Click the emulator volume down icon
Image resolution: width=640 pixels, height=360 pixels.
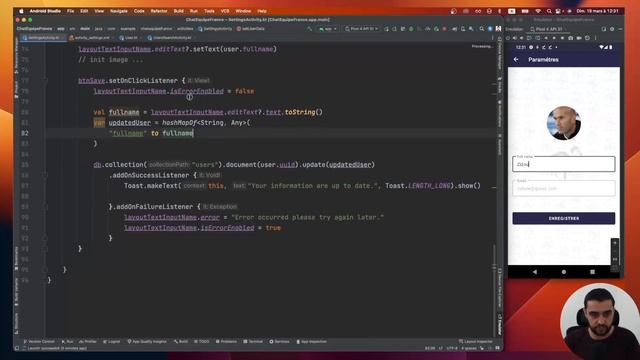coord(522,38)
